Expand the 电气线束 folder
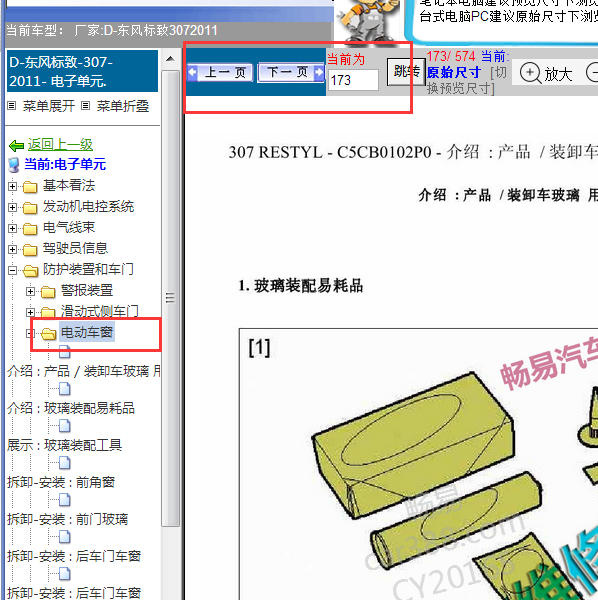598x600 pixels. [12, 228]
